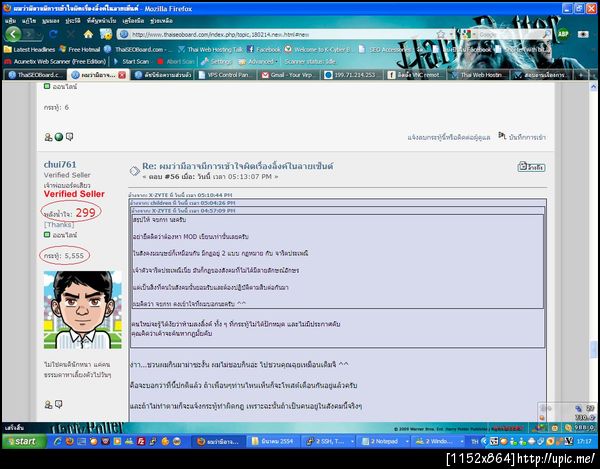600x469 pixels.
Task: Open the back/forward history dropdown arrow
Action: (39, 35)
